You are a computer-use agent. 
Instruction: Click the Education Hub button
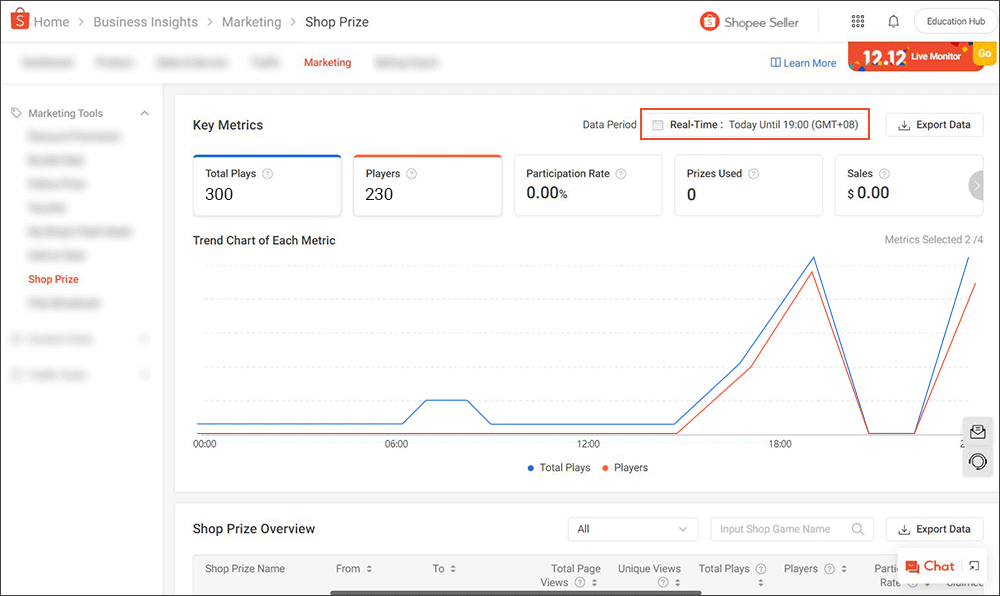[955, 22]
